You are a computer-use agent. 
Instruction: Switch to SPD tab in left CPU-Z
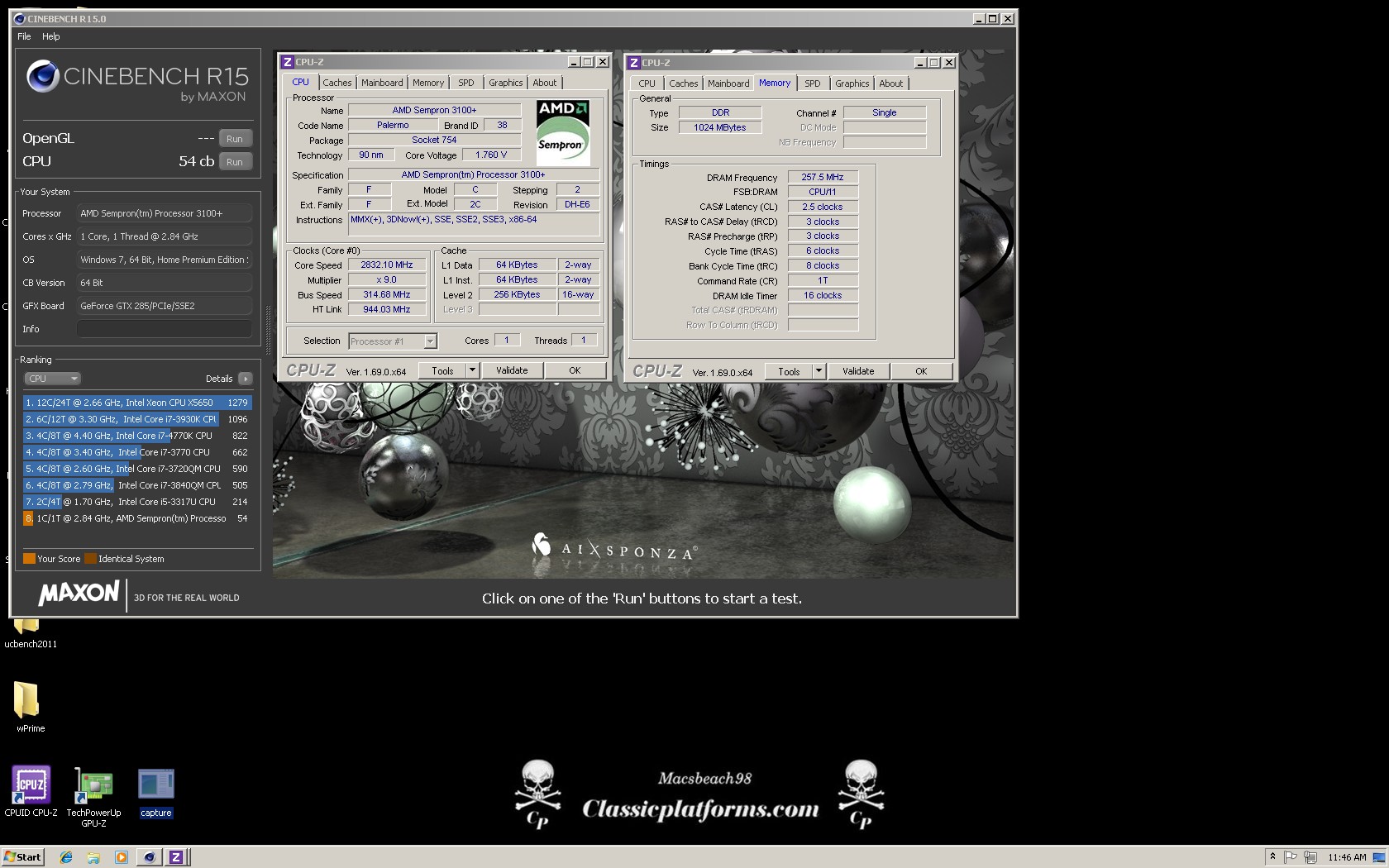(466, 83)
